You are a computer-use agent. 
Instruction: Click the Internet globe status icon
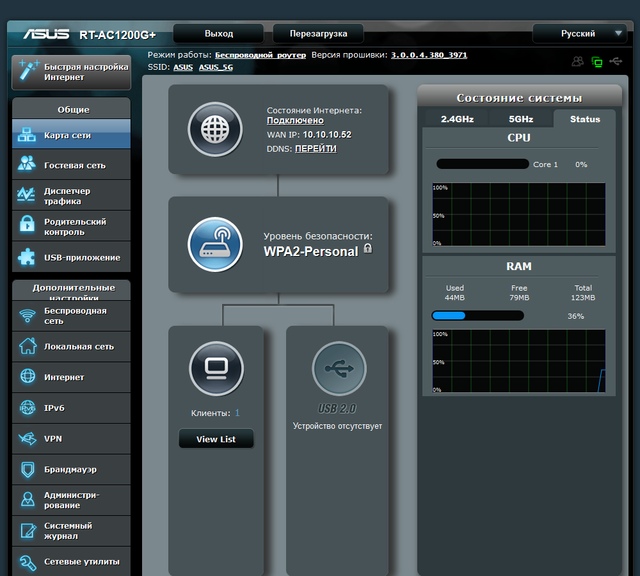[215, 129]
